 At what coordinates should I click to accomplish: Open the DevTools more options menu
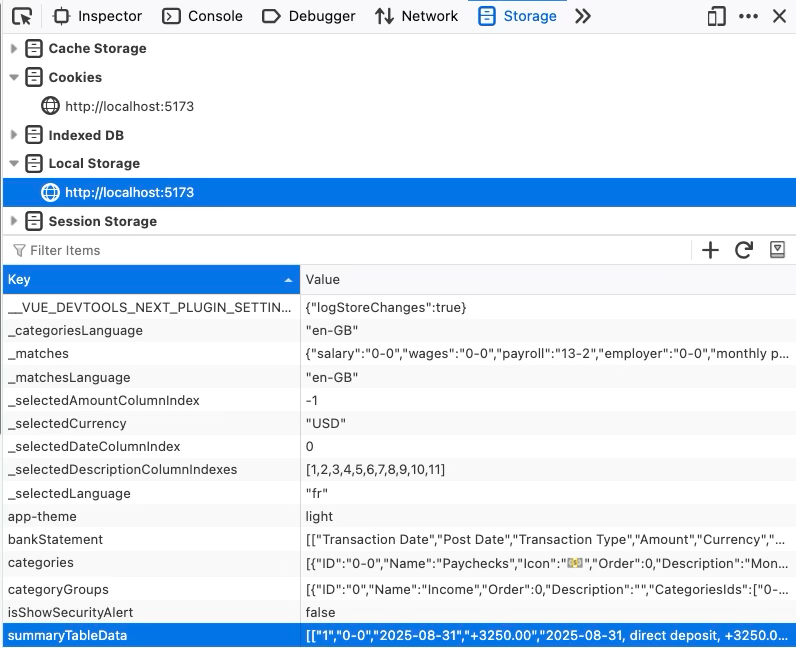pos(748,16)
